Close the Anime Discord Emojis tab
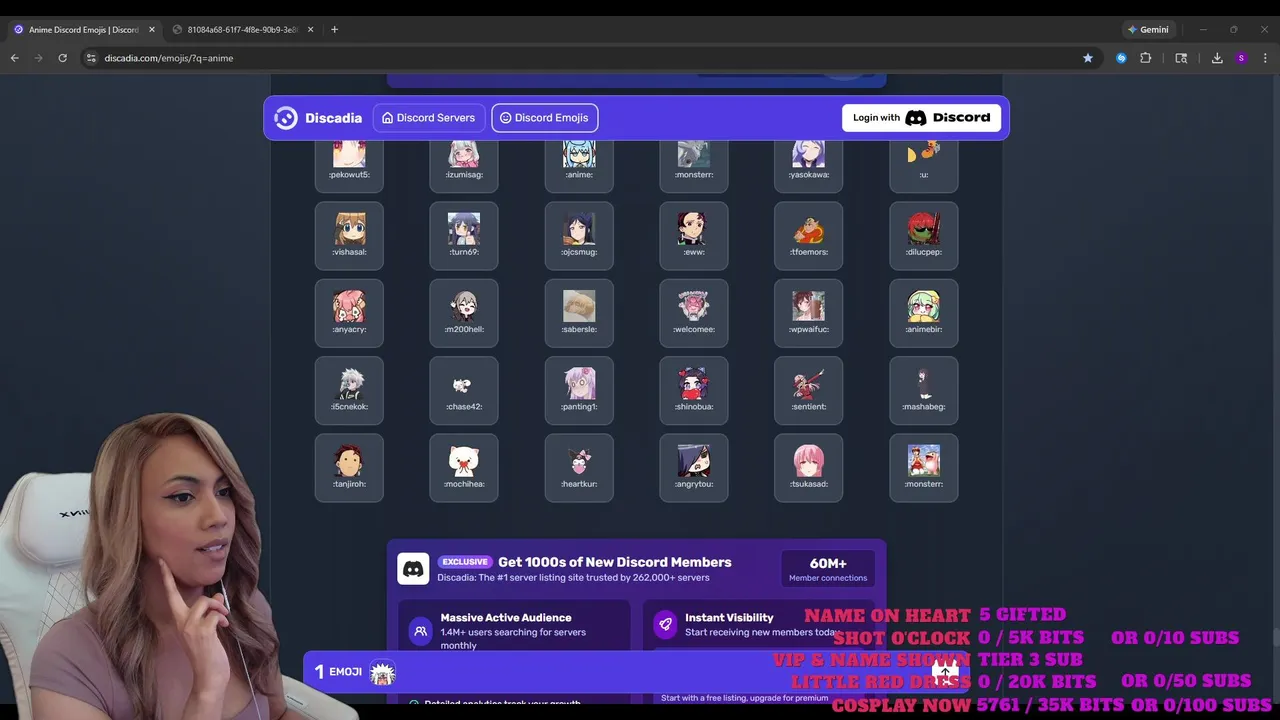1280x720 pixels. (x=152, y=30)
